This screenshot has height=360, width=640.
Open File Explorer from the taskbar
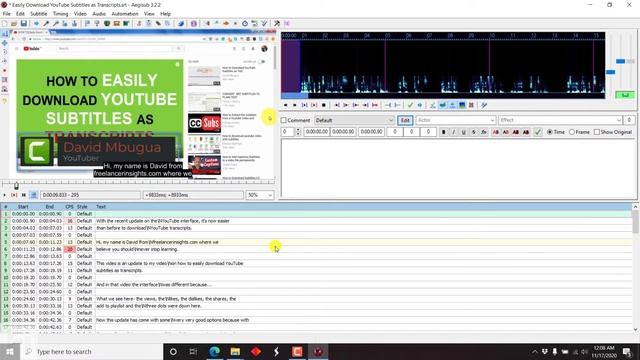point(235,351)
